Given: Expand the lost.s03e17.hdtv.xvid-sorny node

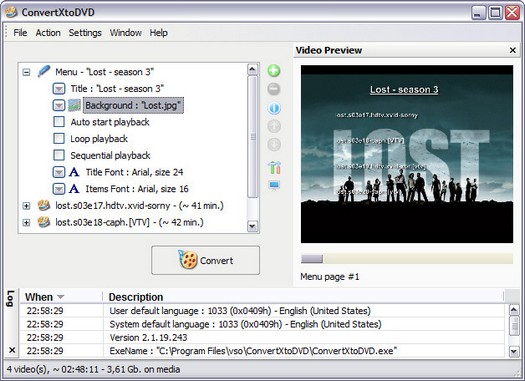Looking at the screenshot, I should click(26, 206).
